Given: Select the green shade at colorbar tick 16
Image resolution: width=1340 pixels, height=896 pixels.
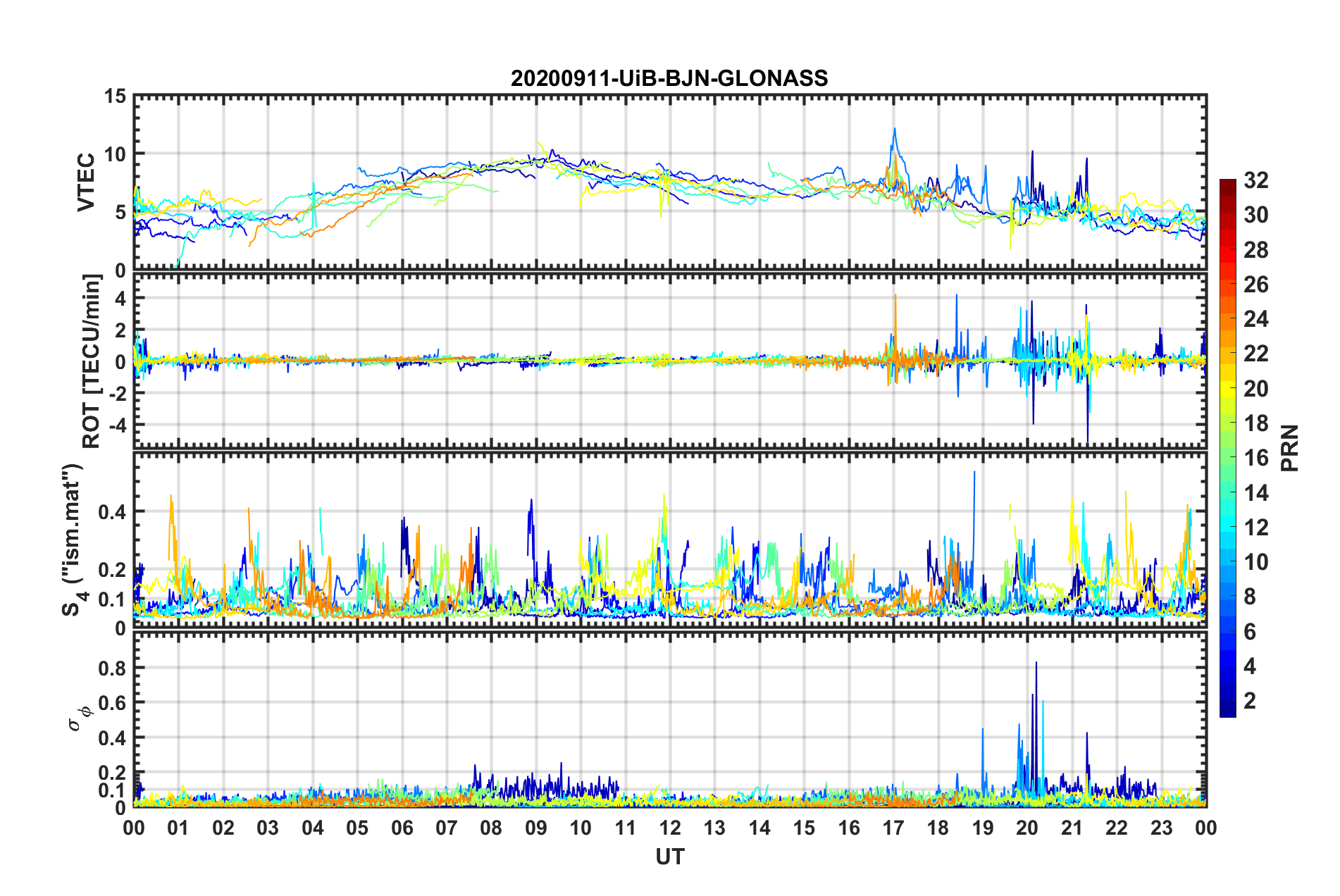Looking at the screenshot, I should [x=1227, y=458].
